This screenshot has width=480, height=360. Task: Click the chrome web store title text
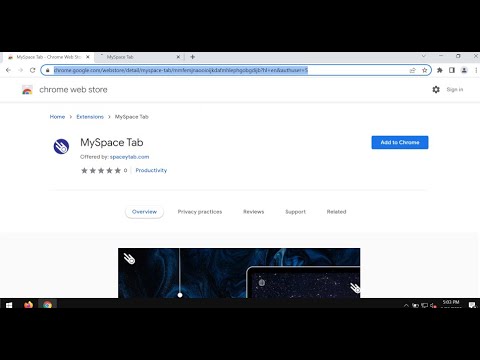tap(73, 90)
